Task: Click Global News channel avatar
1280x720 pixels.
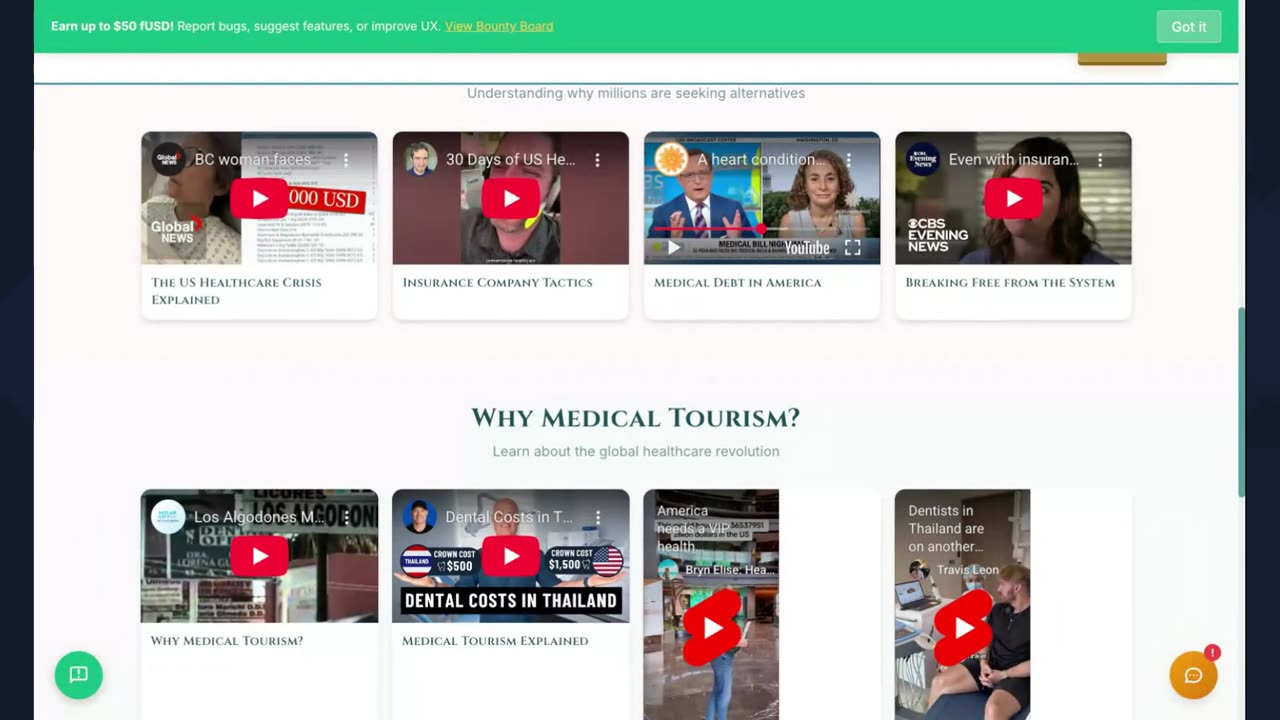Action: tap(168, 160)
